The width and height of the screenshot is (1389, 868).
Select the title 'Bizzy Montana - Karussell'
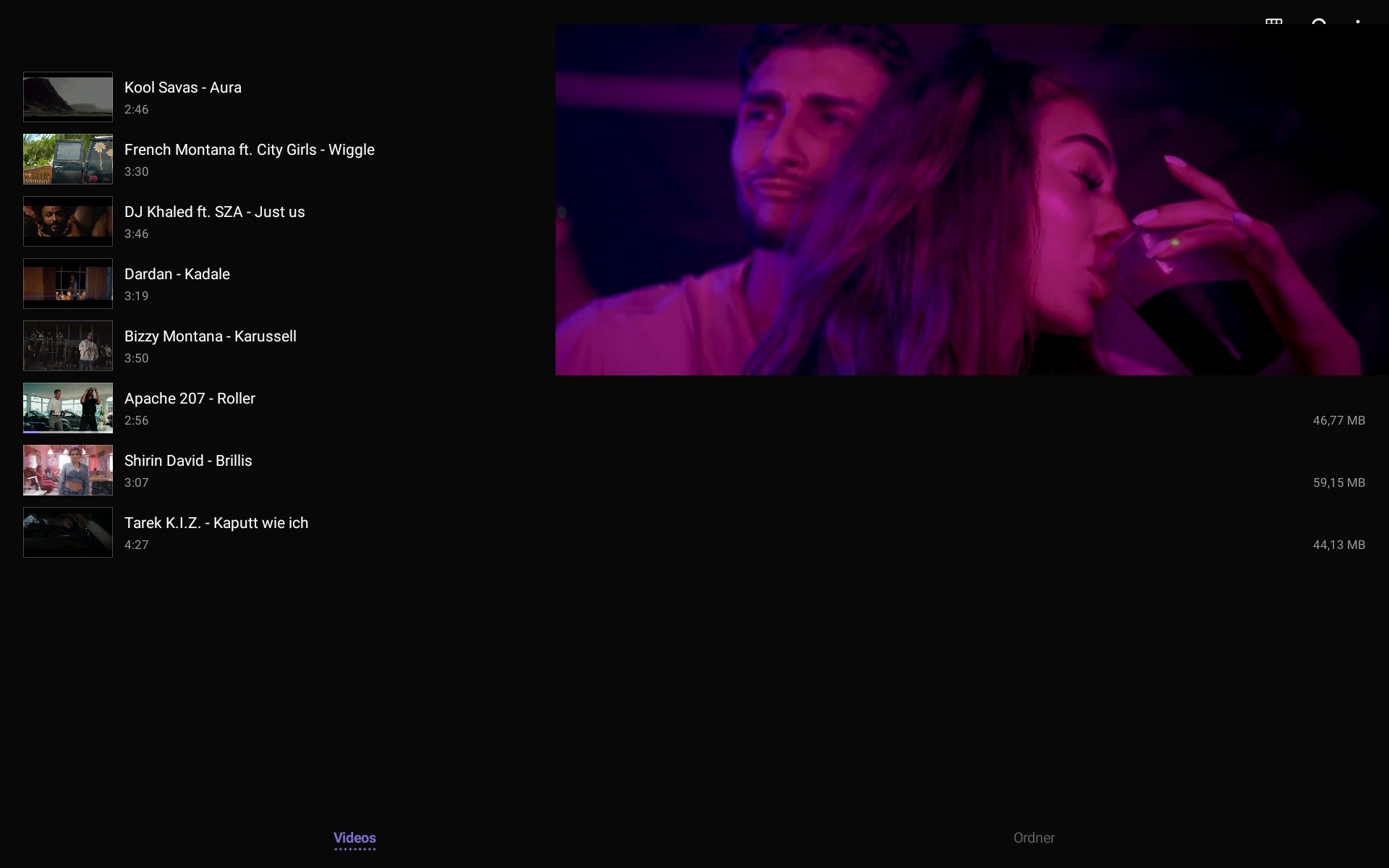click(211, 336)
